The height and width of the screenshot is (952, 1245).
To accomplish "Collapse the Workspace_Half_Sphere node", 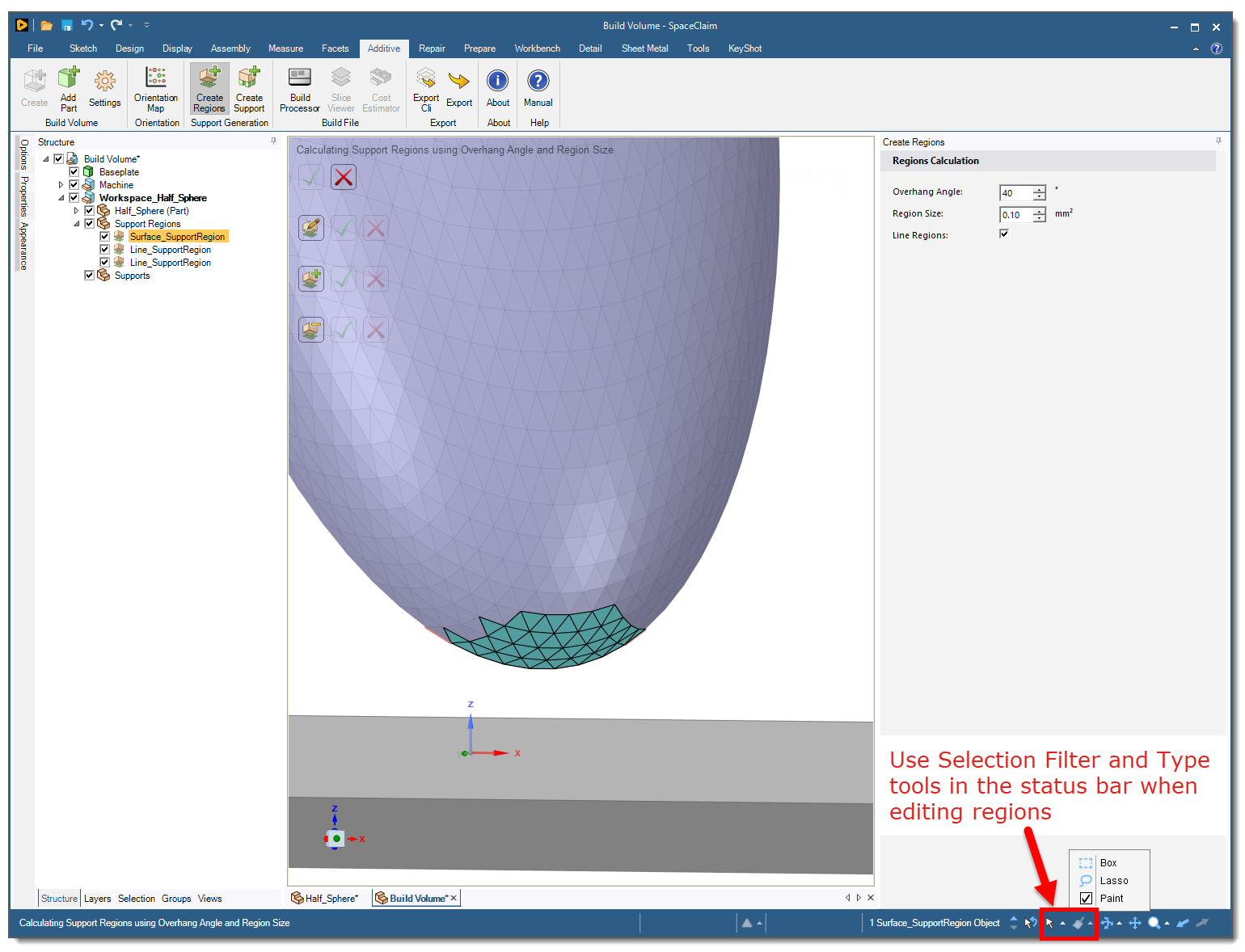I will tap(61, 198).
